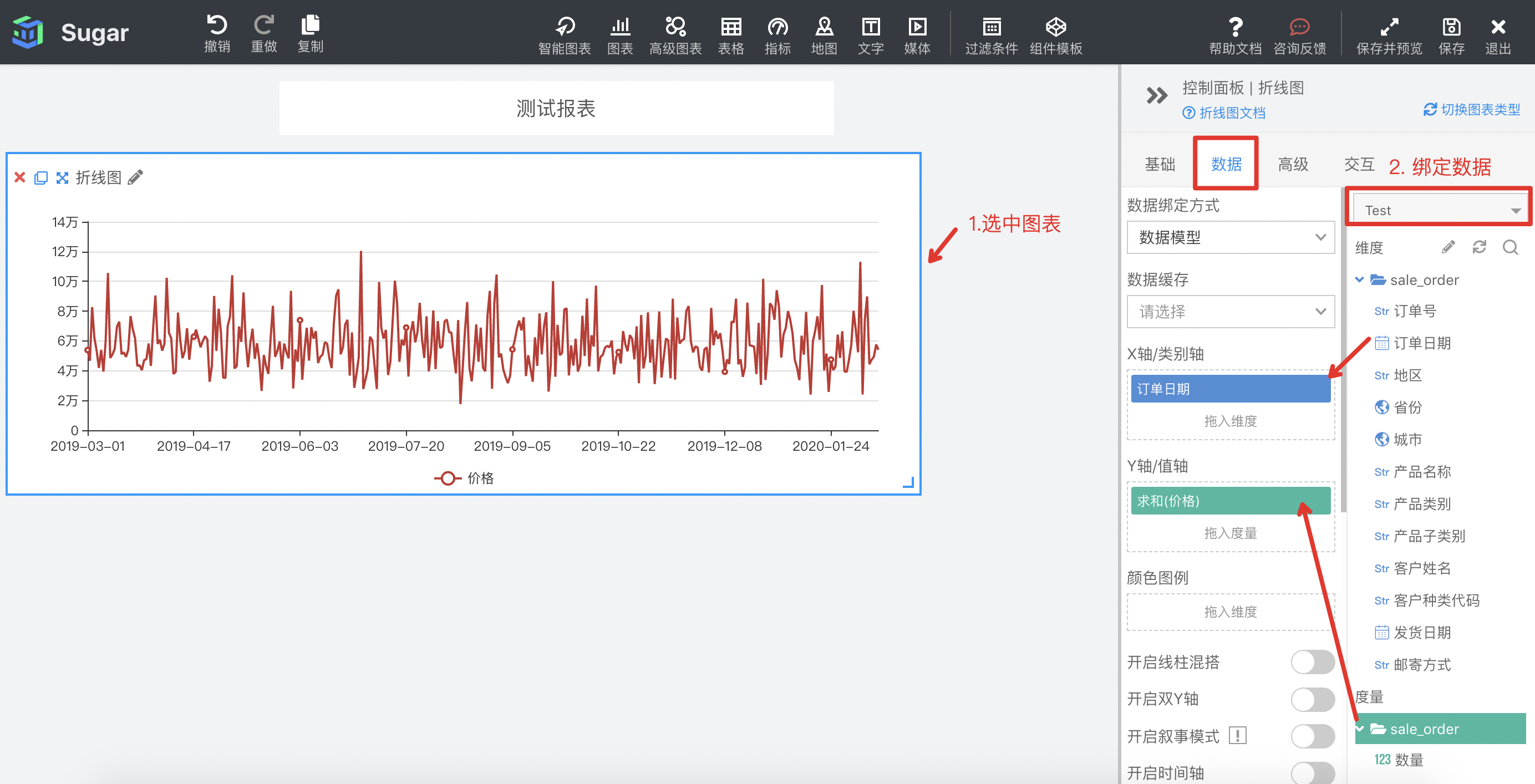Viewport: 1535px width, 784px height.
Task: Click the undo (撤销) icon
Action: 217,26
